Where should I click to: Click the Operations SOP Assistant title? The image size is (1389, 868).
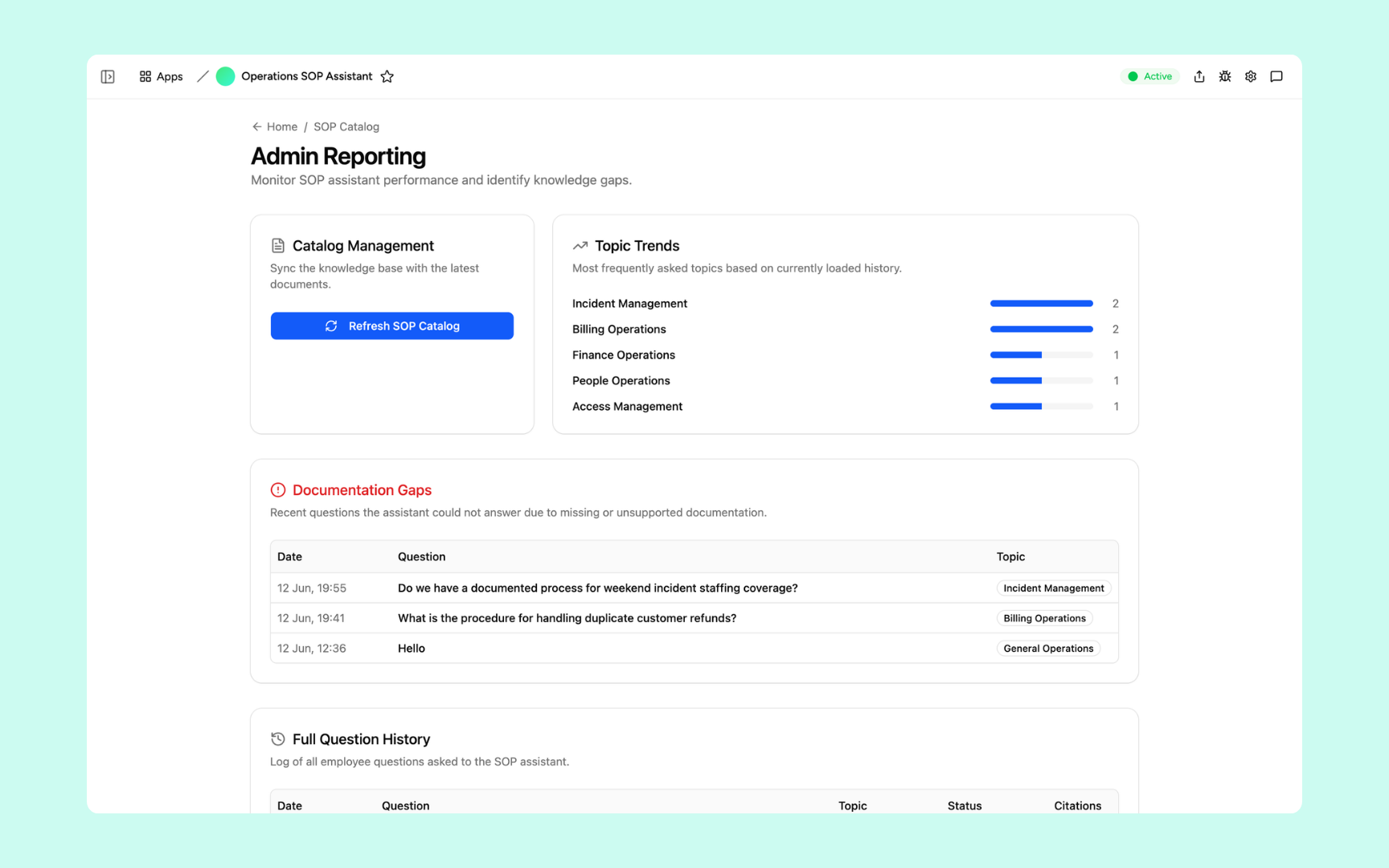tap(307, 76)
